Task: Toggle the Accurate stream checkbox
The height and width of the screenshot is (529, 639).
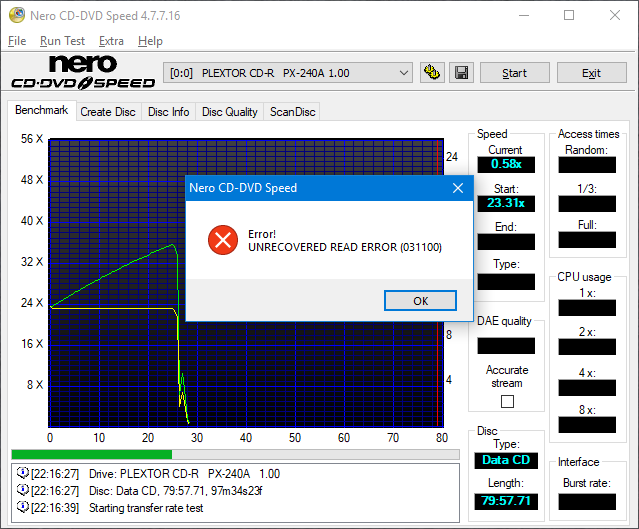Action: pyautogui.click(x=507, y=401)
